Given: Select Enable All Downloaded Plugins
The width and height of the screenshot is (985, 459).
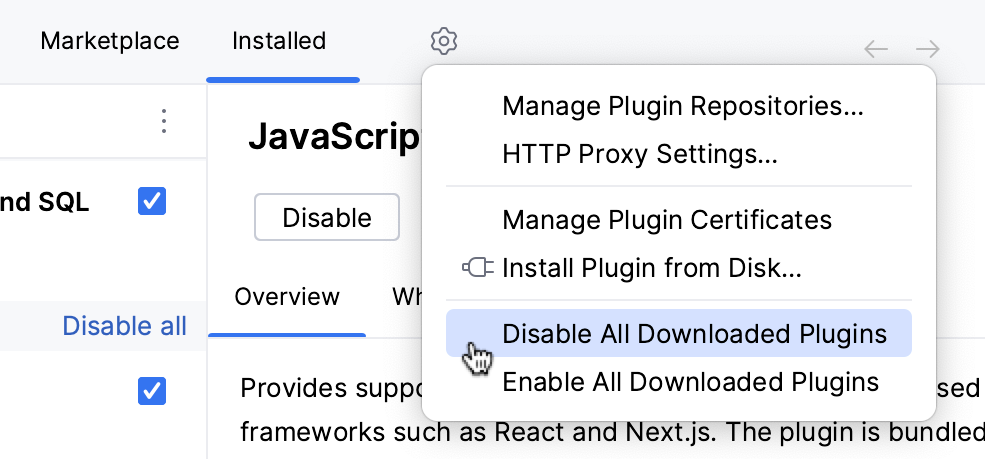Looking at the screenshot, I should tap(690, 382).
